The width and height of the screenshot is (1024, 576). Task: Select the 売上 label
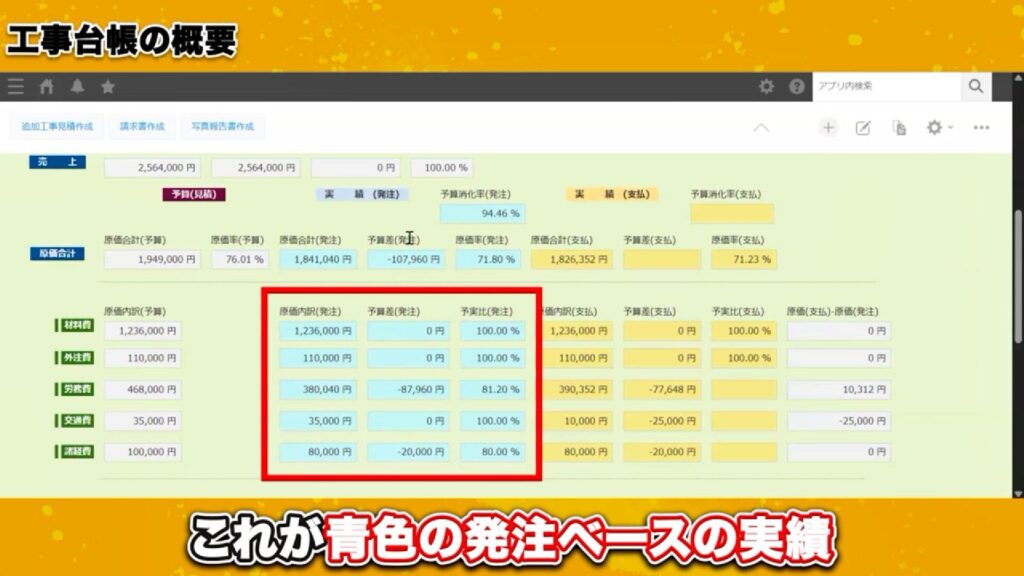[57, 162]
